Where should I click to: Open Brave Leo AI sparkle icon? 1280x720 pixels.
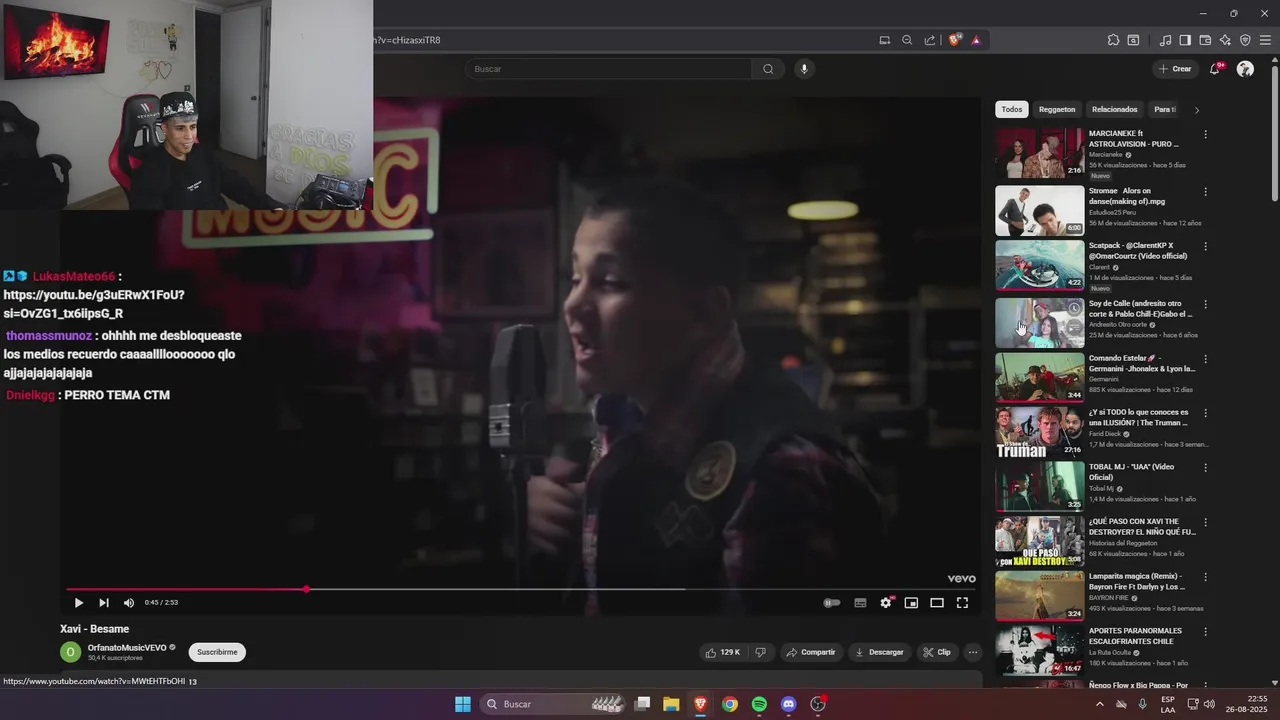(1225, 40)
